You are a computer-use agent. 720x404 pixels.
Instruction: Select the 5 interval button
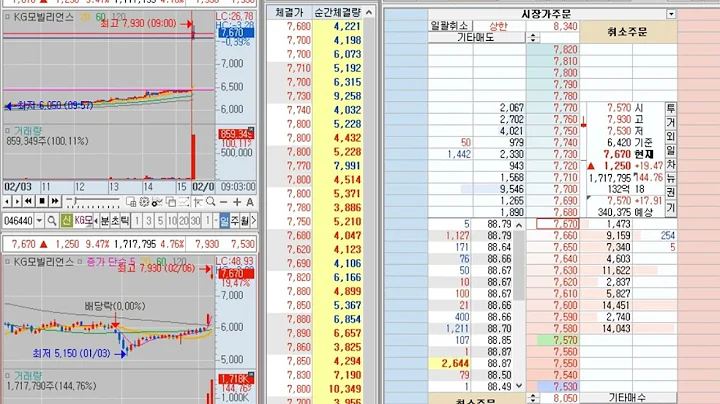(x=160, y=221)
